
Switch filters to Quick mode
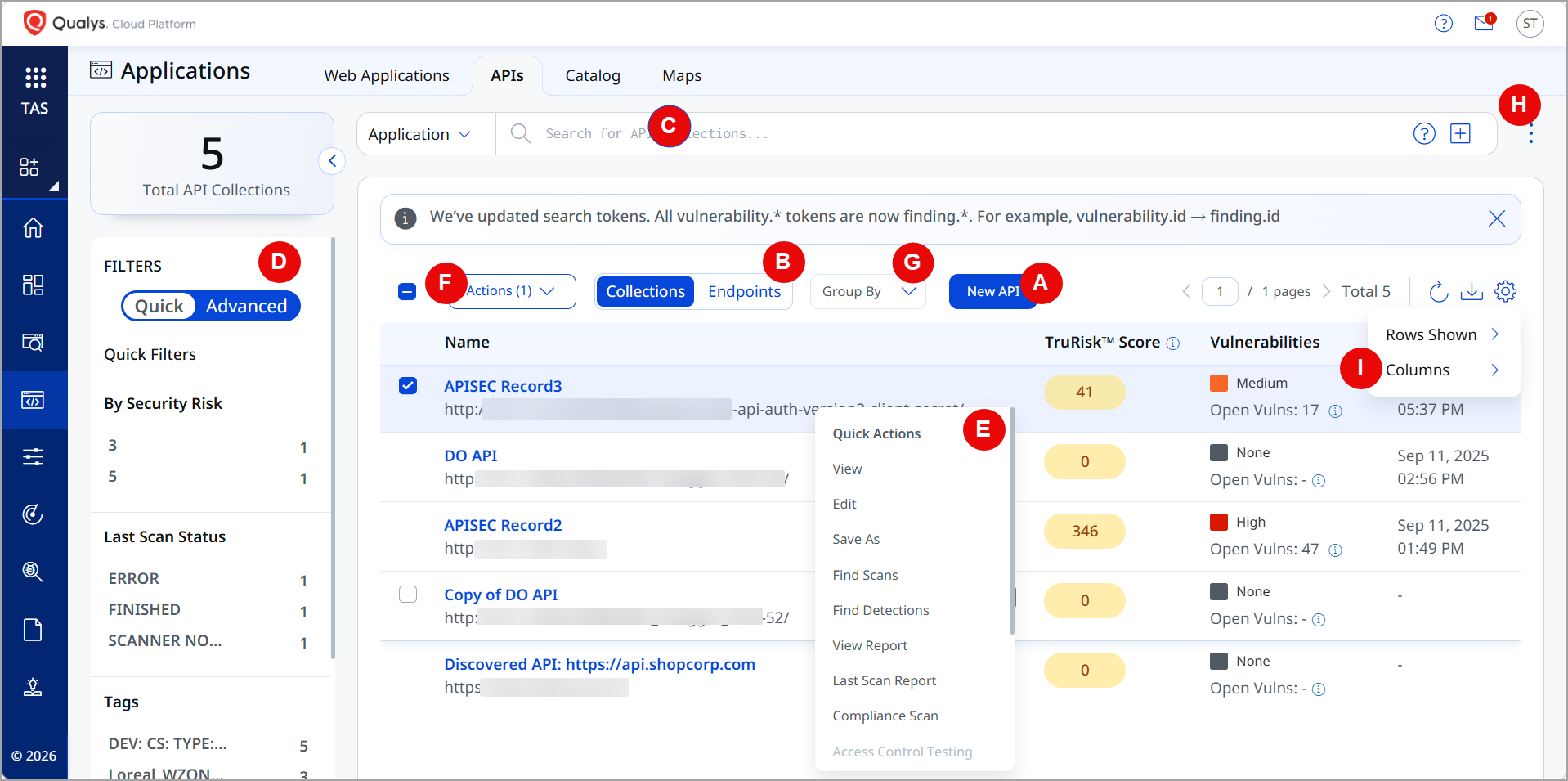(159, 306)
